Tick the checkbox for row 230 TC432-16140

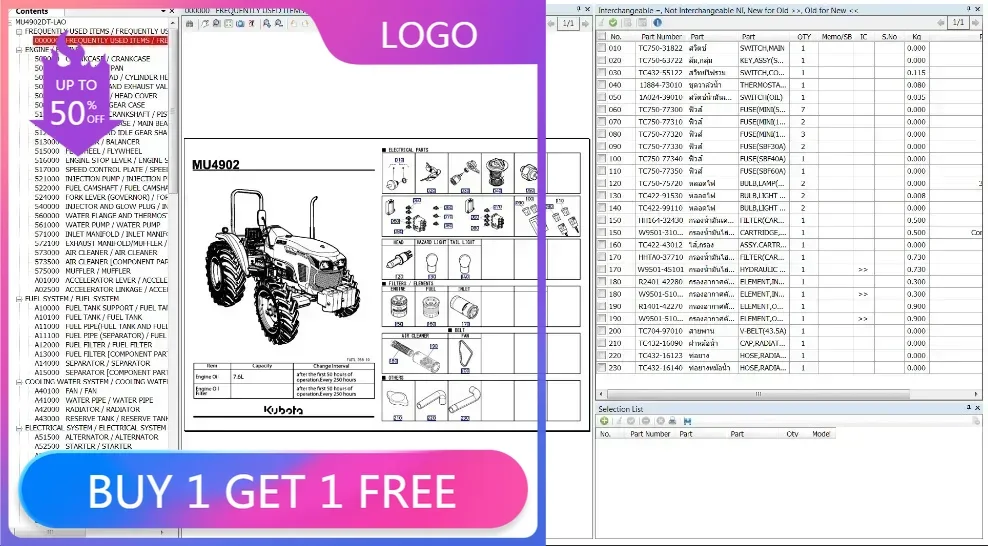pos(602,368)
